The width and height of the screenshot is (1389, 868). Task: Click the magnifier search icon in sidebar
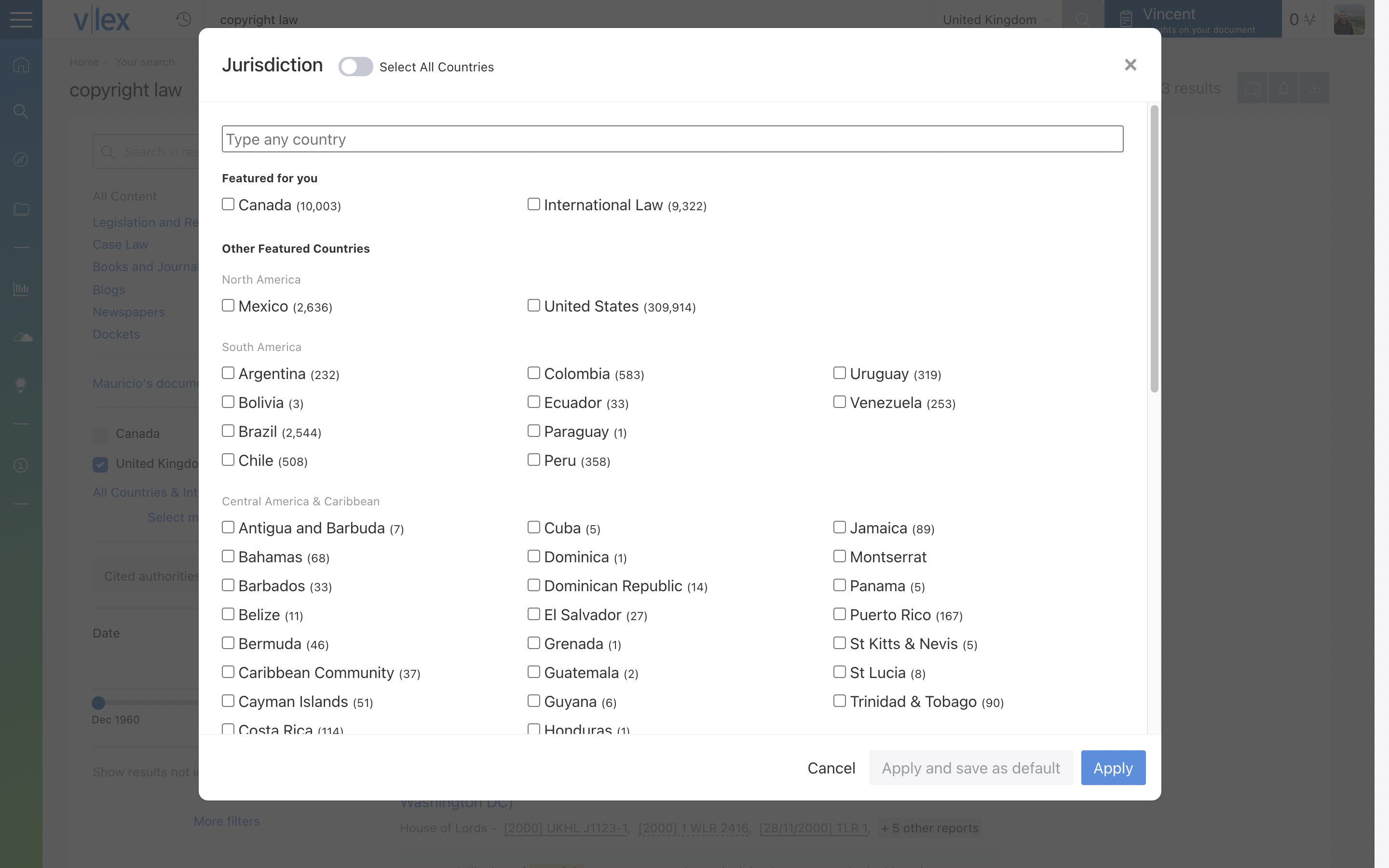[x=21, y=111]
